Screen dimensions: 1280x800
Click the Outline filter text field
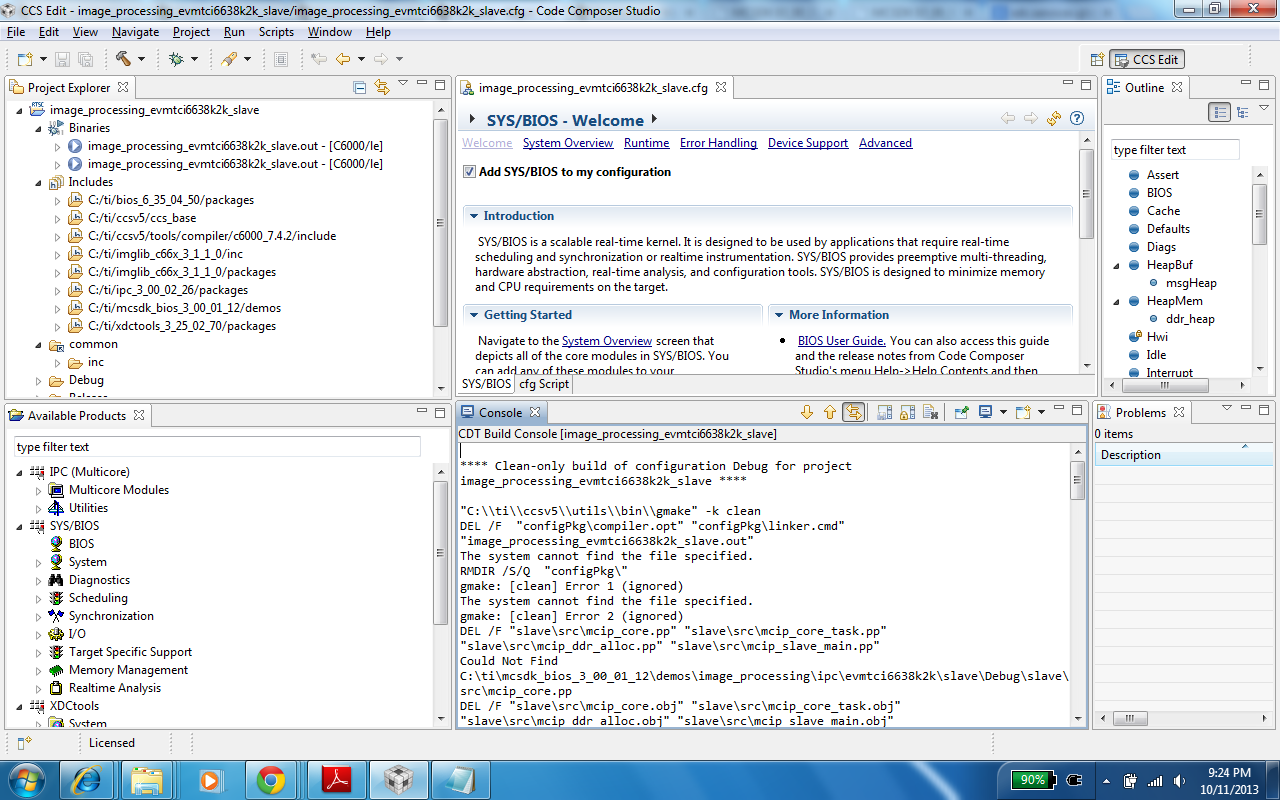coord(1175,150)
